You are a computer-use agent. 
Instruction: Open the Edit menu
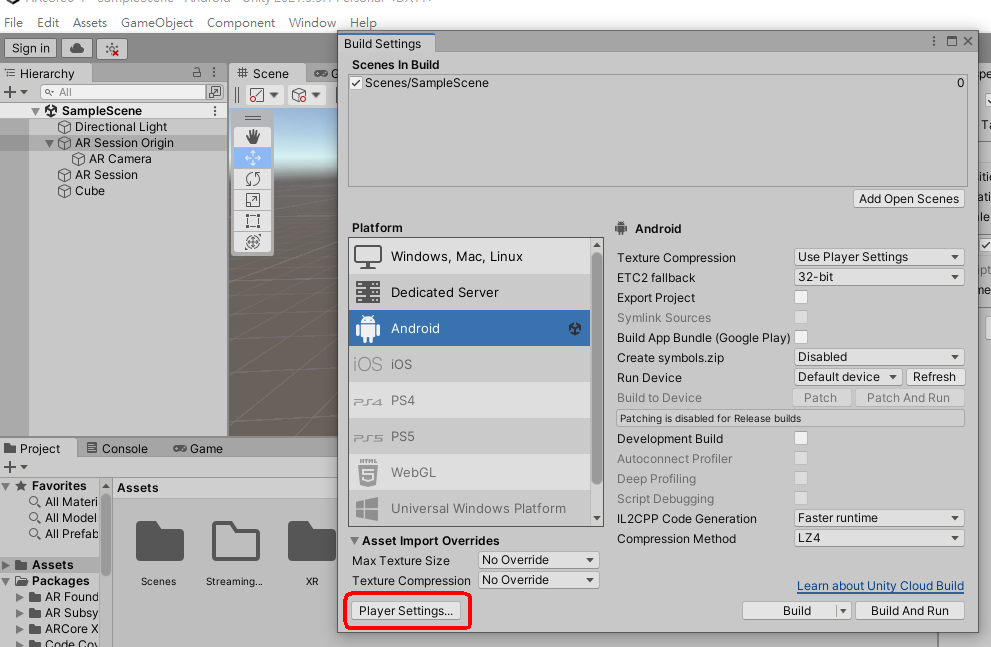click(x=48, y=23)
